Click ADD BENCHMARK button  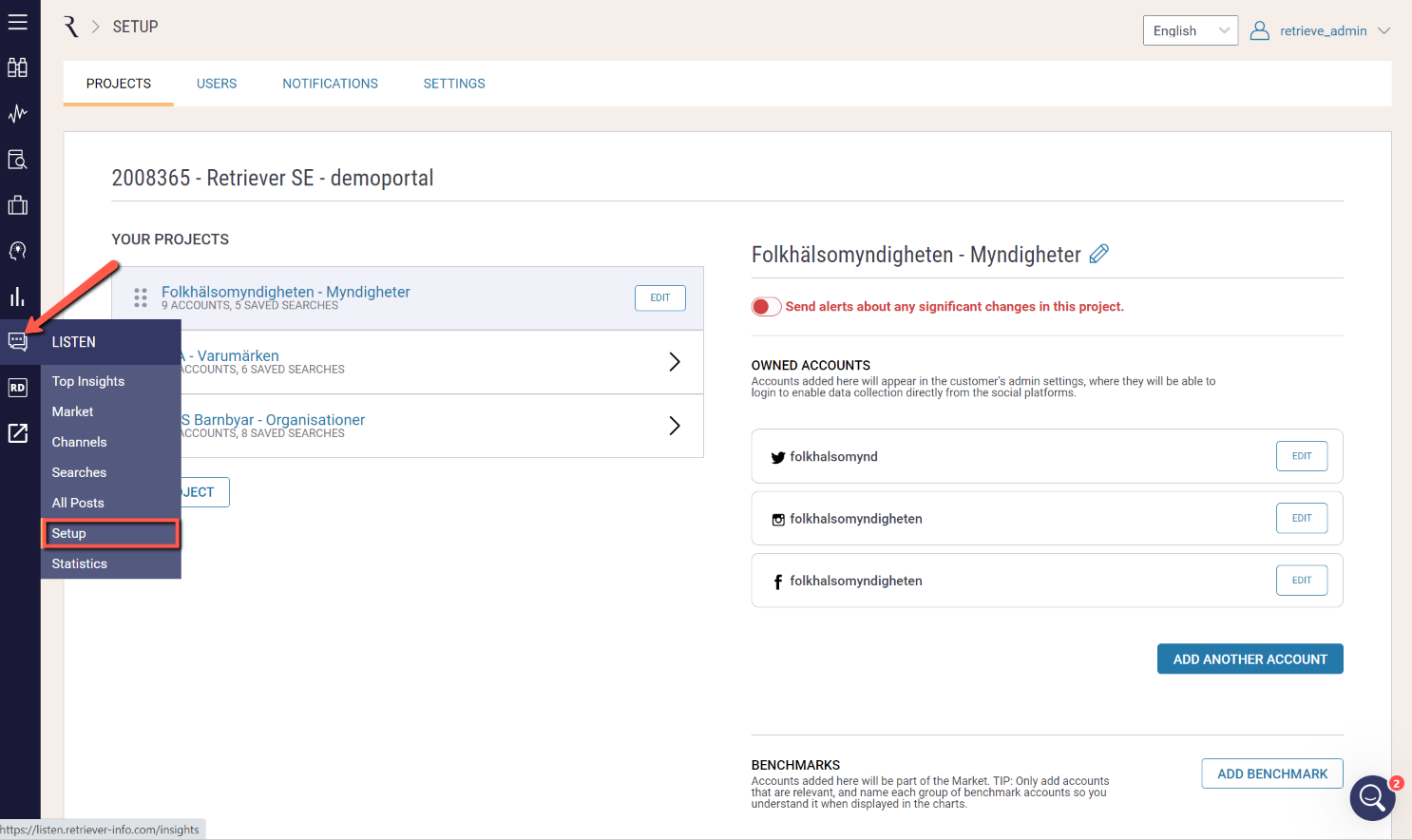[x=1272, y=773]
